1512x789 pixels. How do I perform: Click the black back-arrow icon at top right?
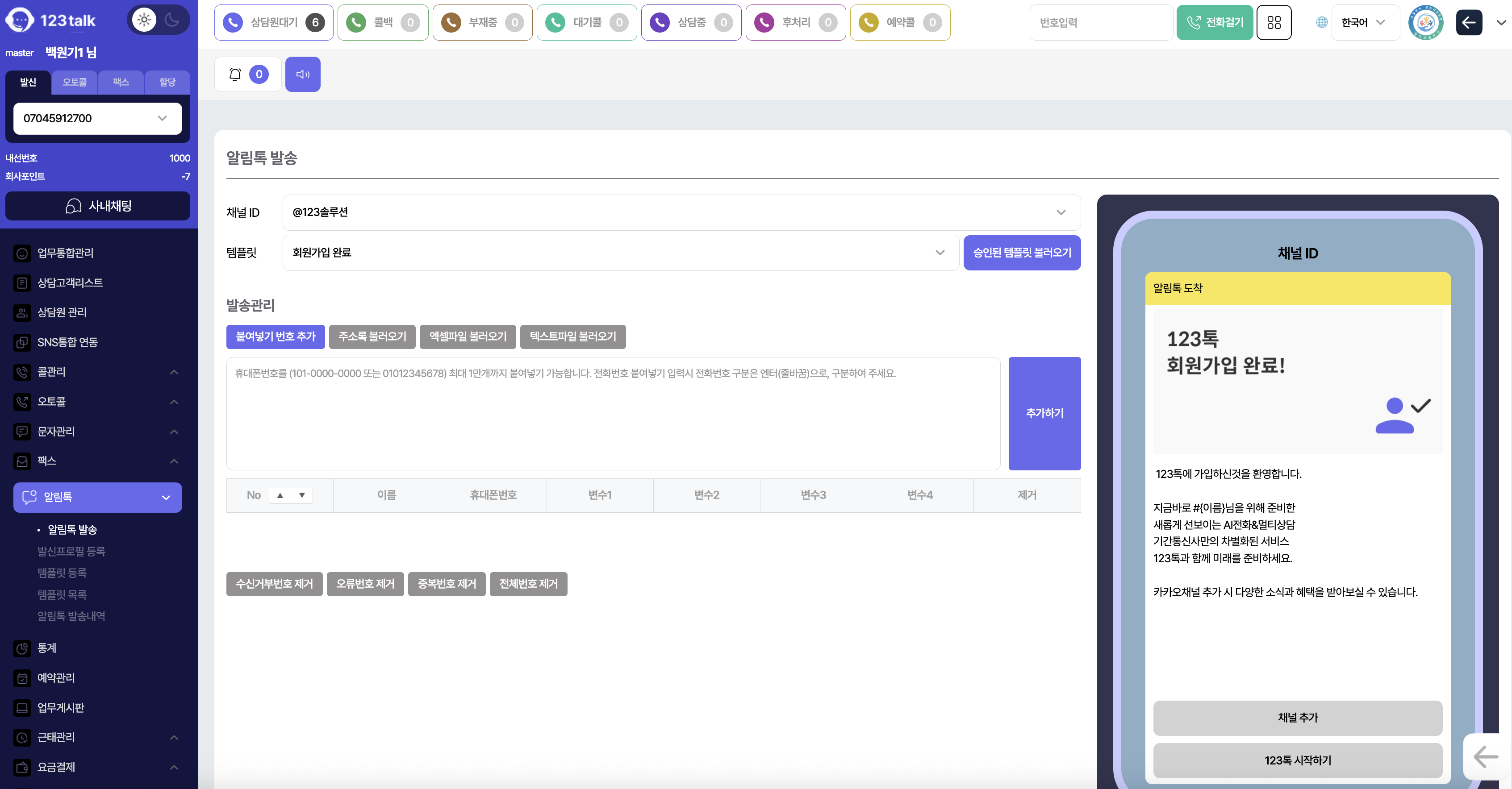pos(1469,22)
